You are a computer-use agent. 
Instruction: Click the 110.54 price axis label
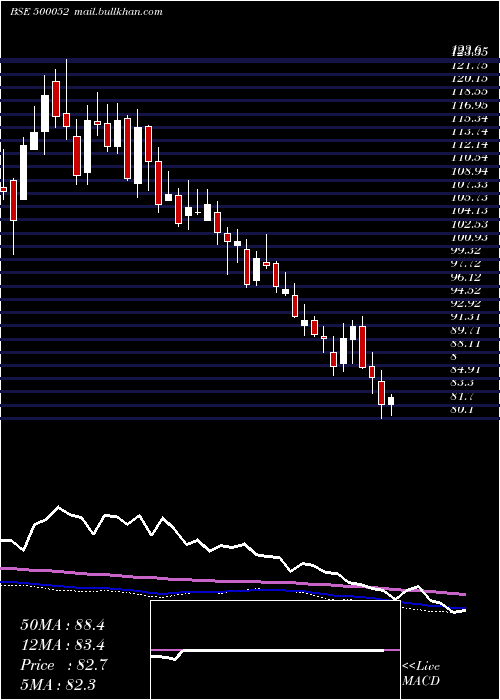(x=468, y=158)
